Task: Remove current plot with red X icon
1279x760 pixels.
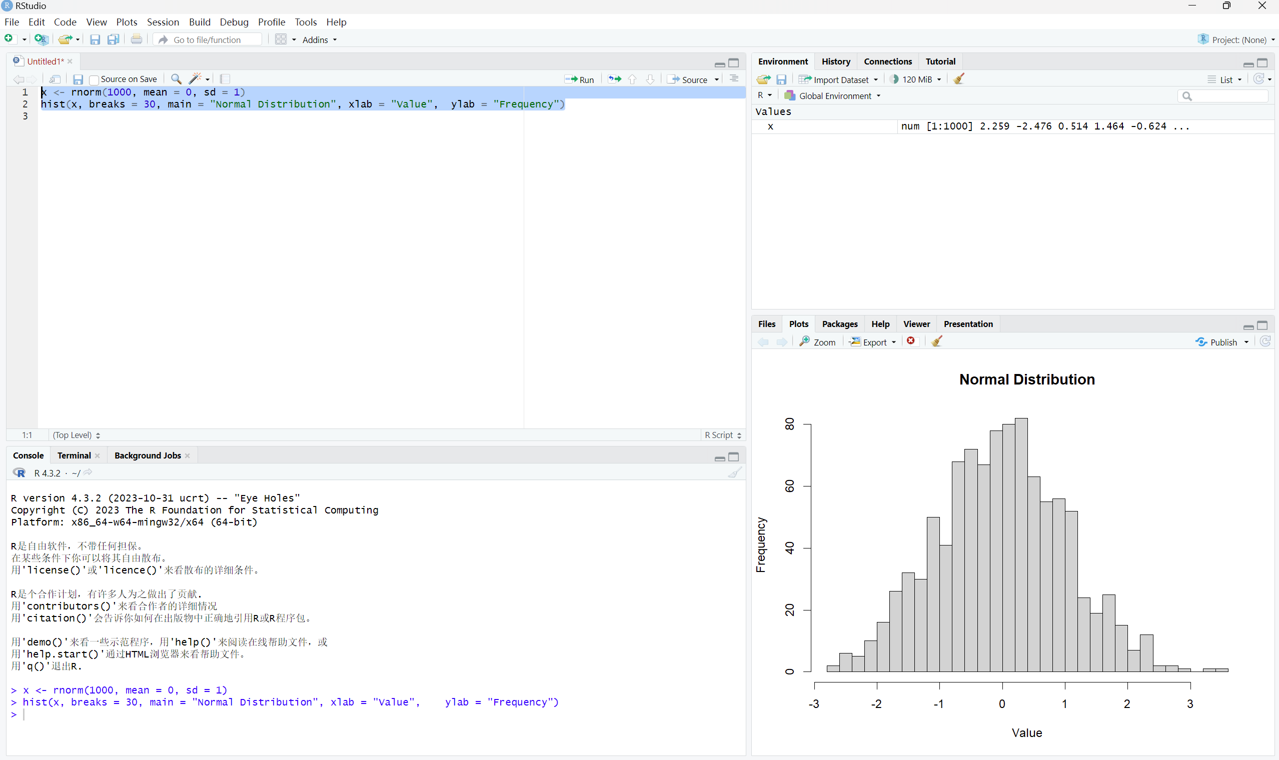Action: (x=911, y=342)
